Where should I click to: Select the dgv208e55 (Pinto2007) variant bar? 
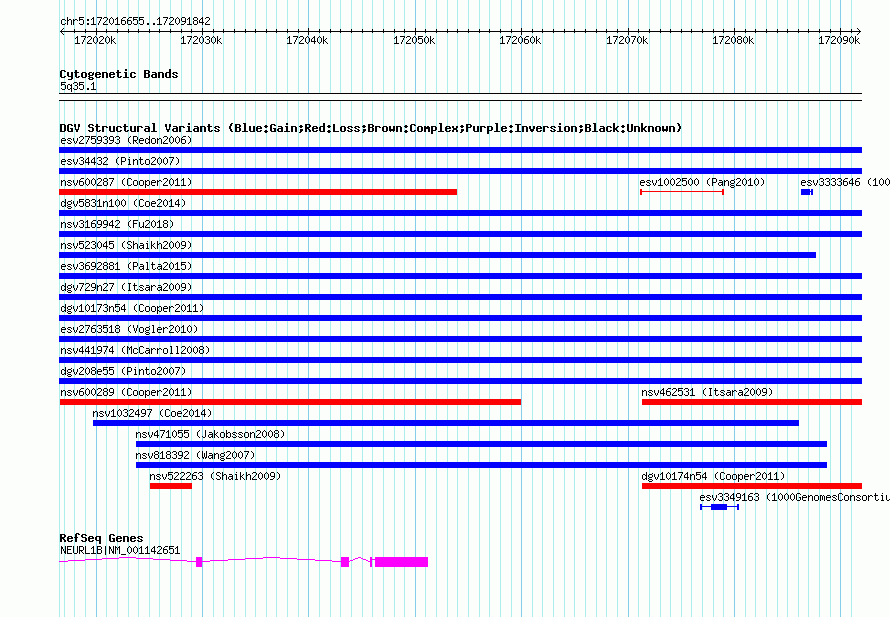click(460, 381)
